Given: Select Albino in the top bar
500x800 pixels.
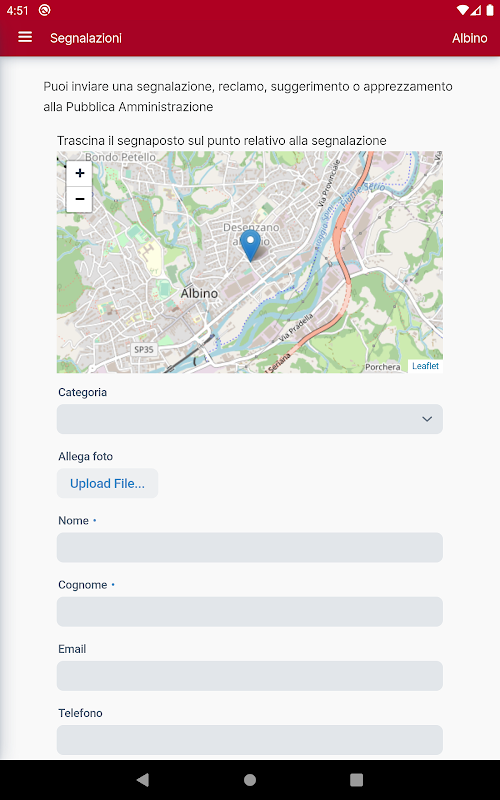Looking at the screenshot, I should click(469, 38).
